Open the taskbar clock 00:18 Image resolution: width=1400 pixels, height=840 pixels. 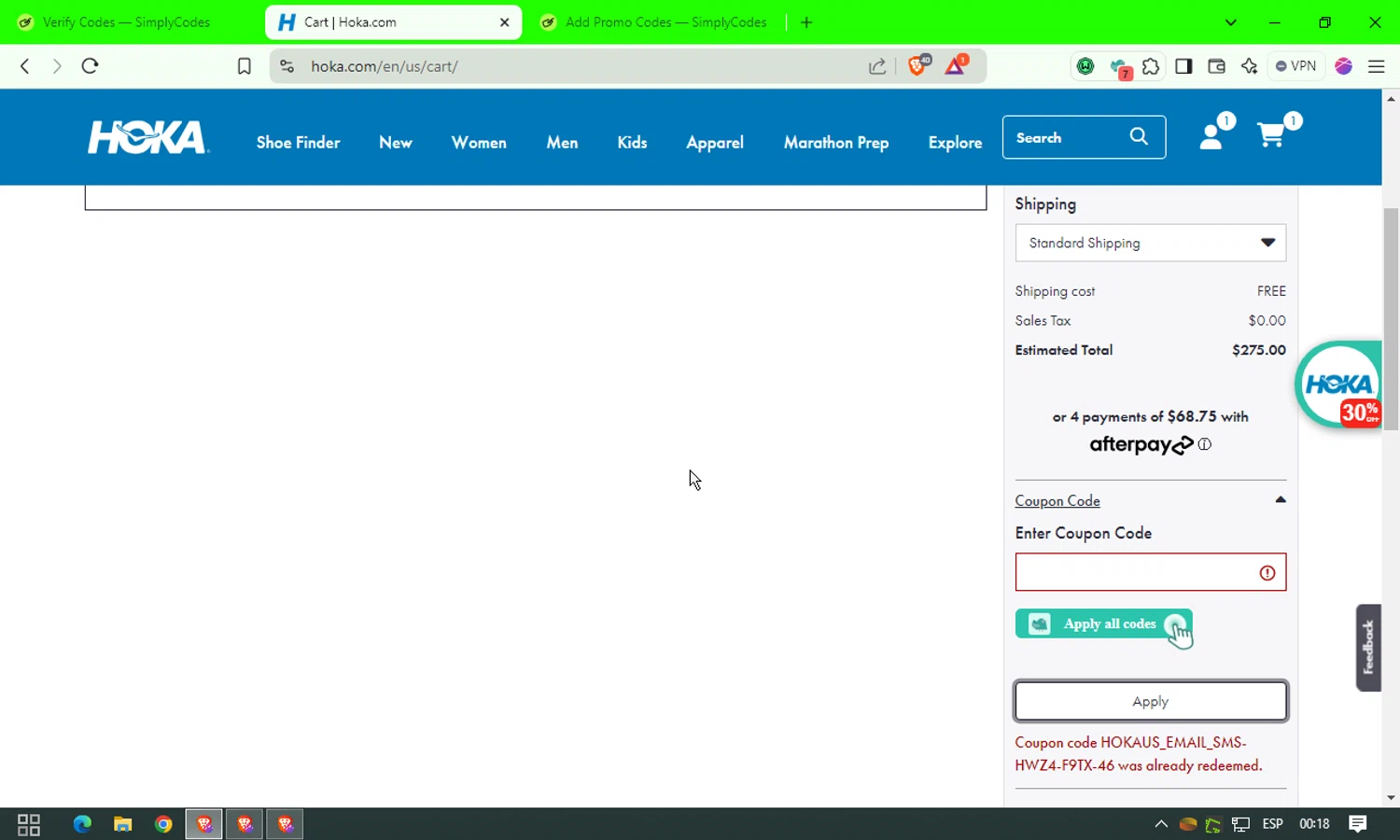pos(1314,824)
